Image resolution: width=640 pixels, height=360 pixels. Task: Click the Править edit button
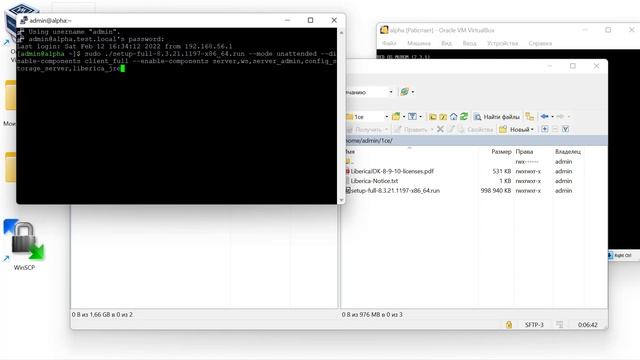(411, 130)
